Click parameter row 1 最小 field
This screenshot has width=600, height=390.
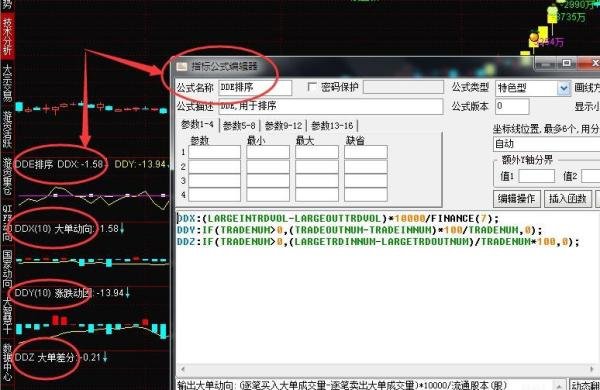[x=268, y=152]
